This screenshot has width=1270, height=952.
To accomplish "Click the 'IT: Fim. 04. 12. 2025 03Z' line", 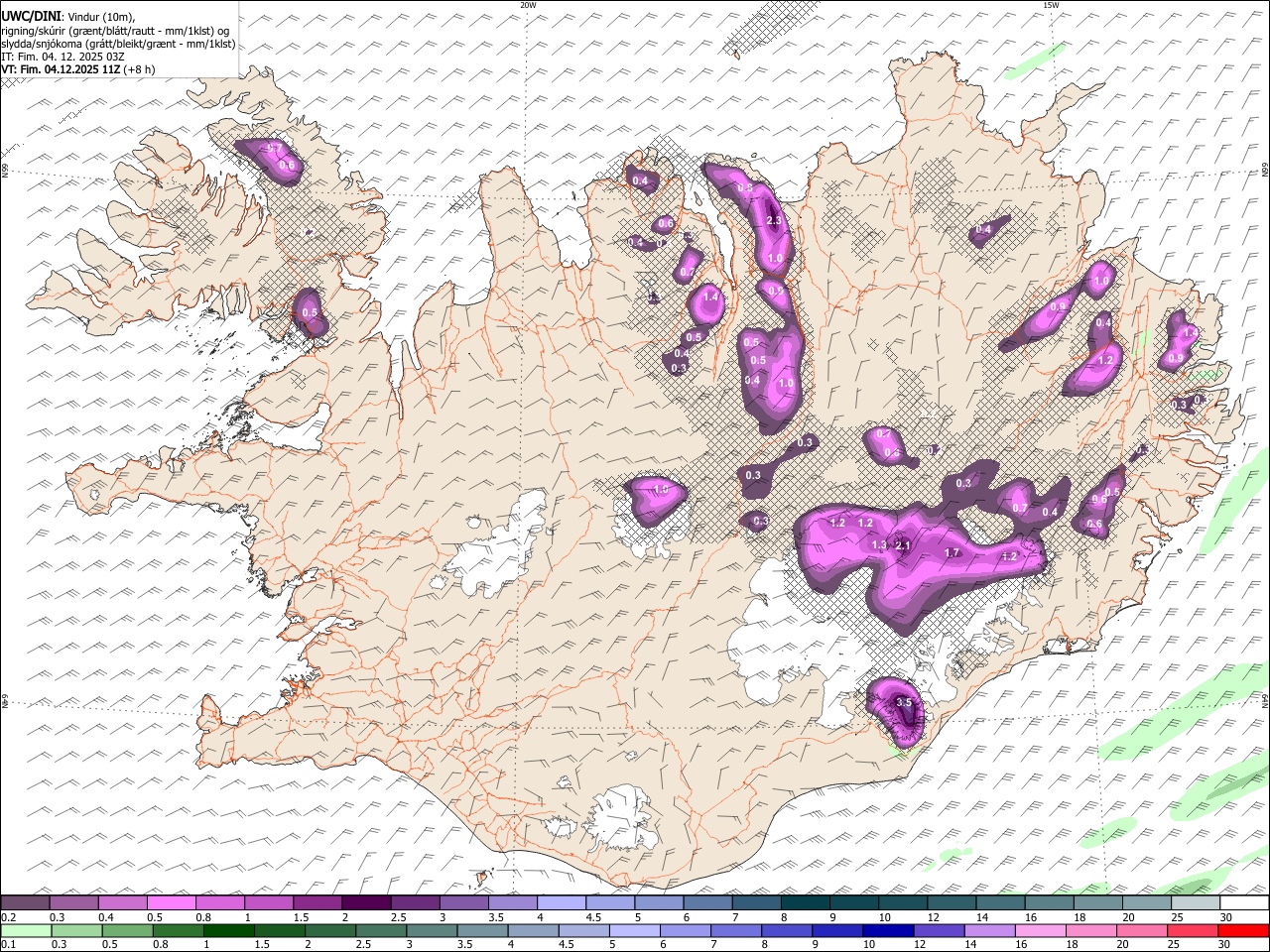I will coord(63,57).
